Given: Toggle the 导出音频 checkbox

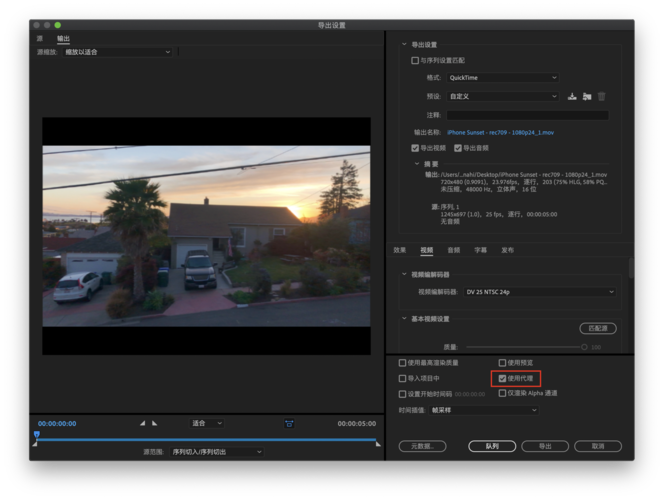Looking at the screenshot, I should pos(458,148).
